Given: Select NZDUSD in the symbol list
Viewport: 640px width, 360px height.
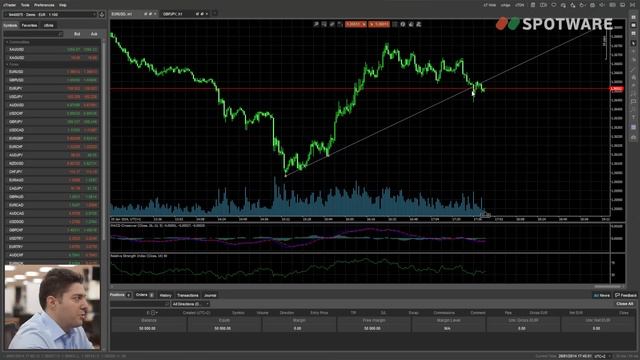Looking at the screenshot, I should tap(52, 163).
